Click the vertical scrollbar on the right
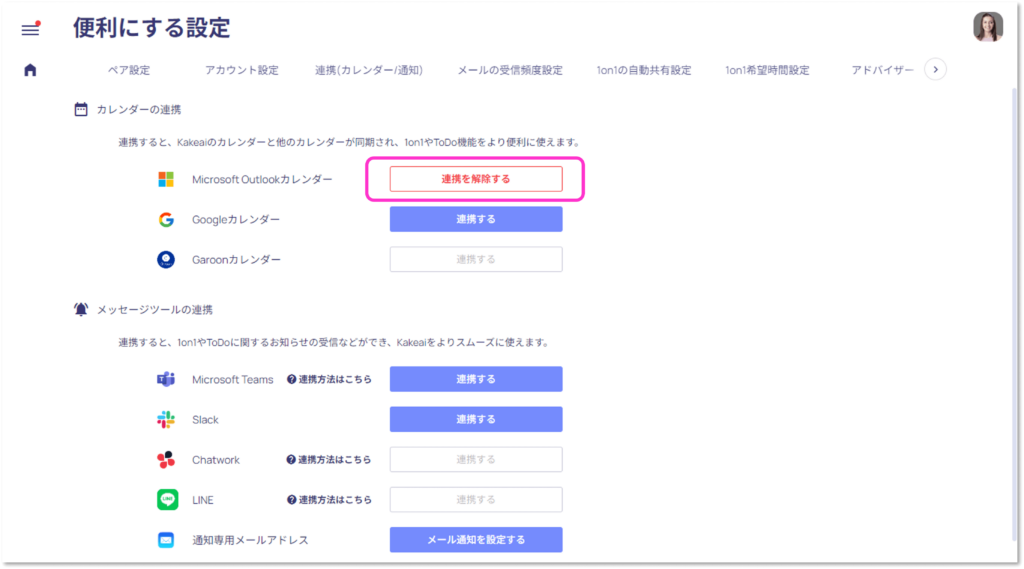Viewport: 1024px width, 569px height. coord(1014,314)
